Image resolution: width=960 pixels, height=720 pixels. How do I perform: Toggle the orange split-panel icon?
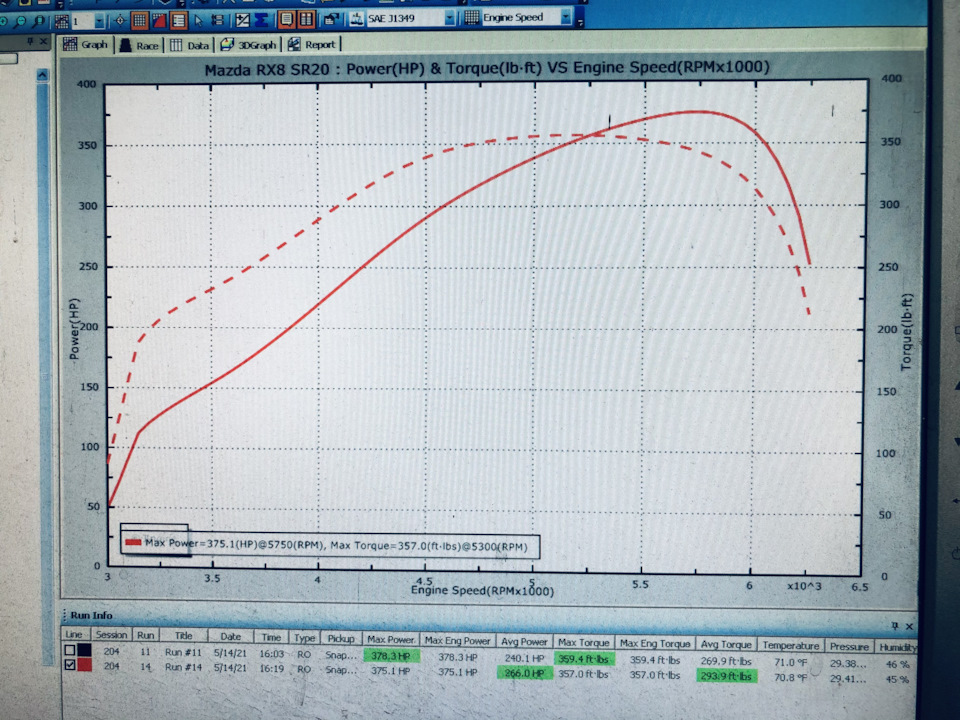306,20
